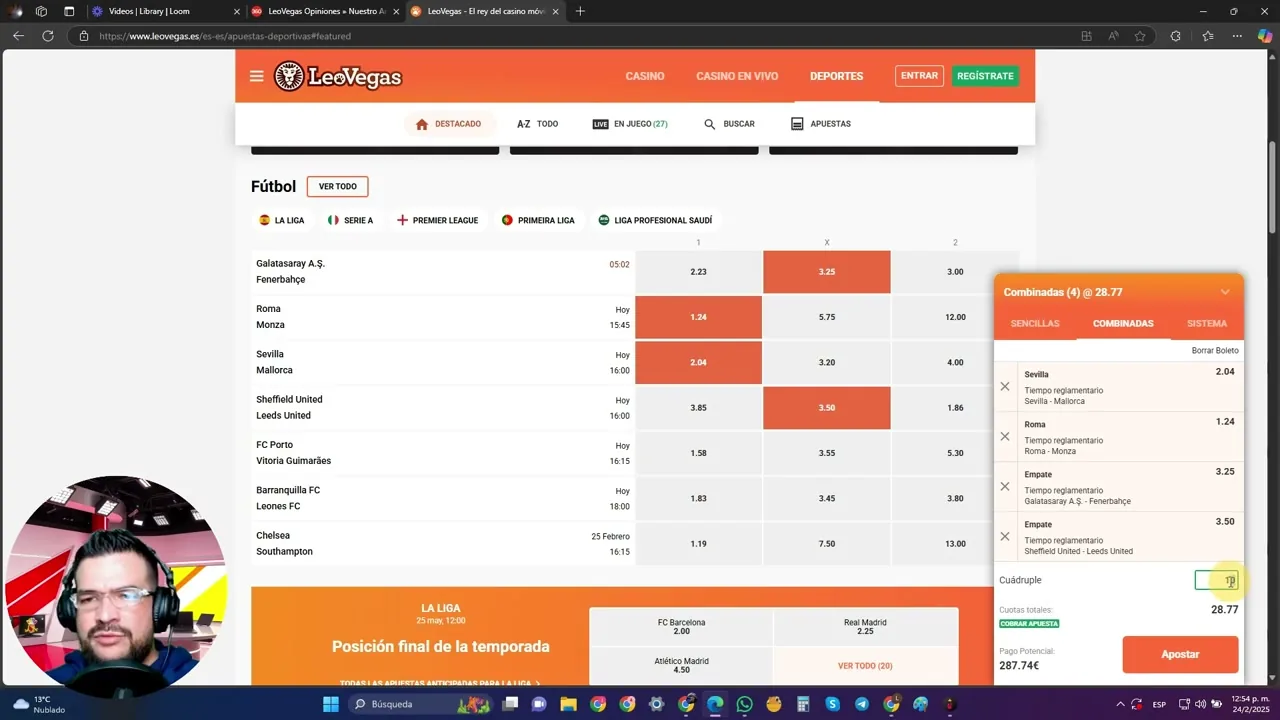Toggle FC Porto win odds 1.58
This screenshot has width=1280, height=720.
[x=698, y=453]
